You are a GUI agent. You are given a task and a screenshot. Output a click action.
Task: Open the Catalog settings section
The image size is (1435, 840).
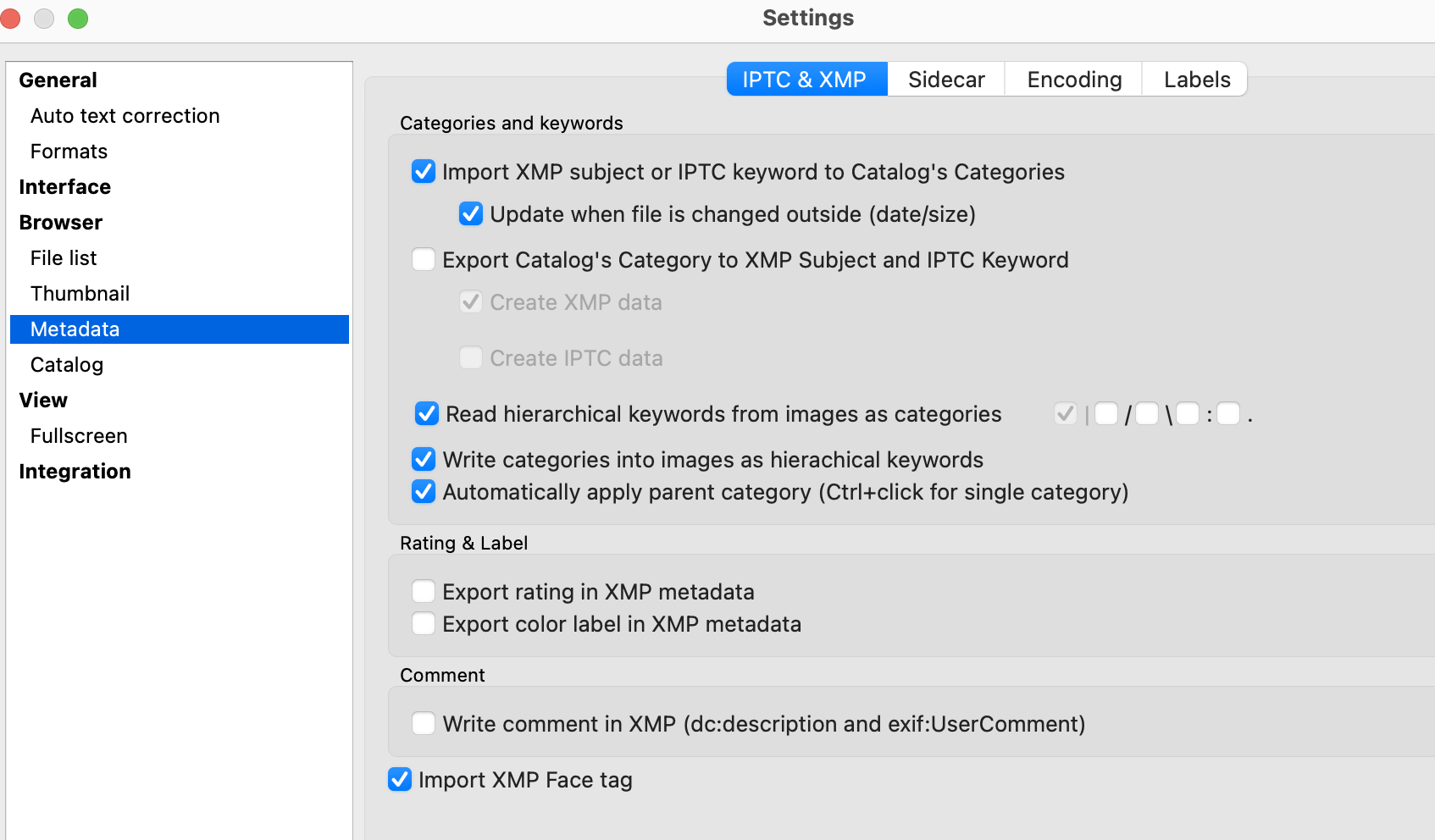(x=66, y=365)
